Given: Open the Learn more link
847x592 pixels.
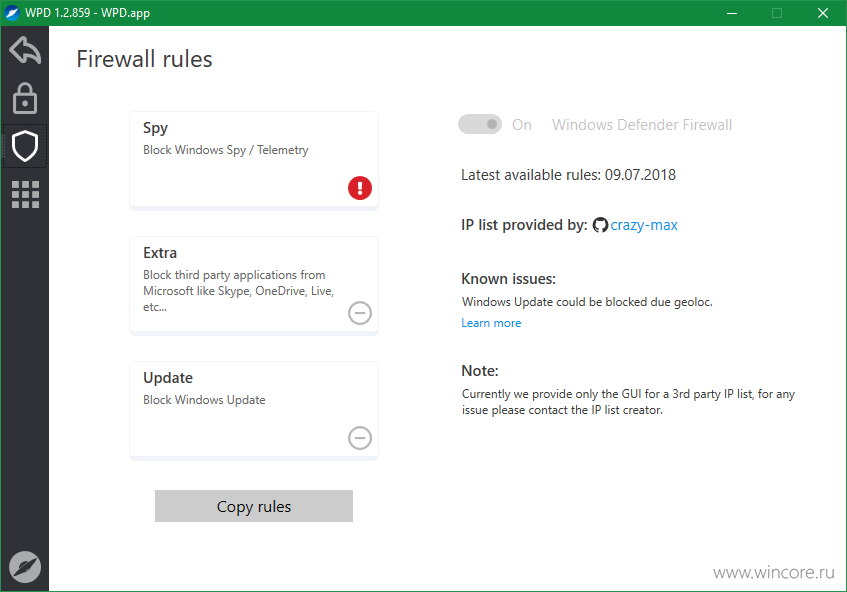Looking at the screenshot, I should click(x=491, y=323).
